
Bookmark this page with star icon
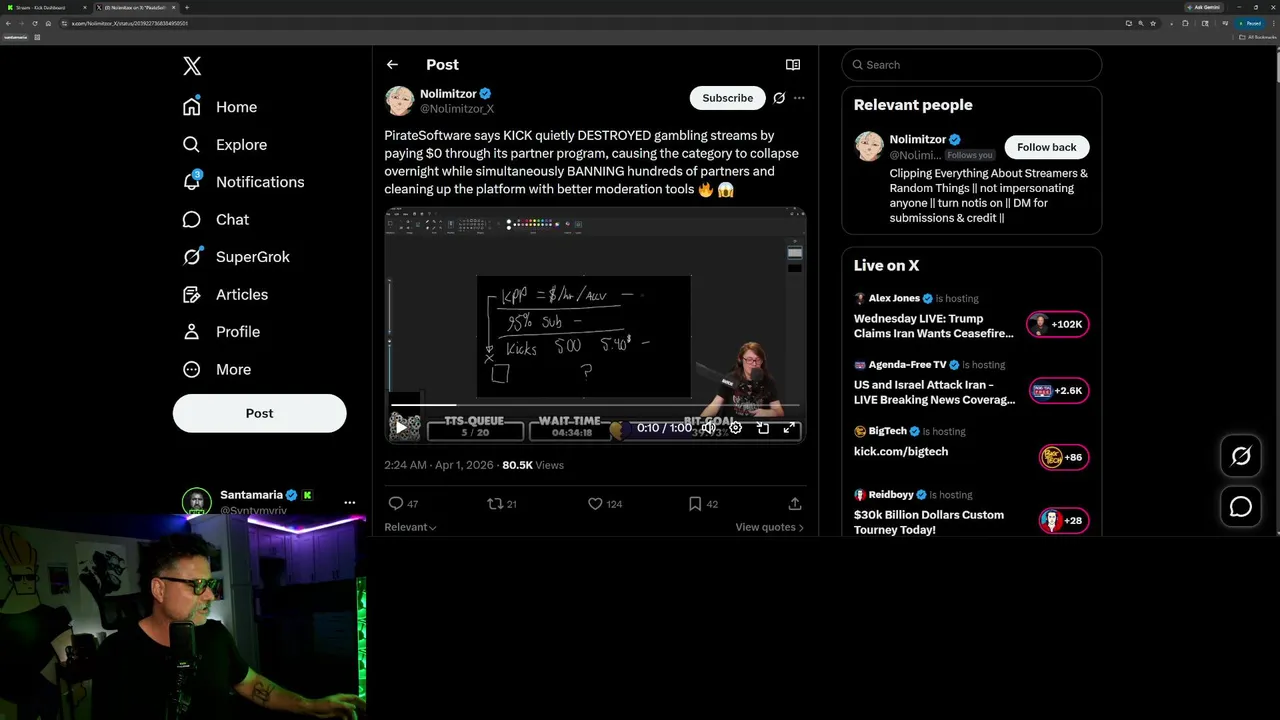point(1153,23)
